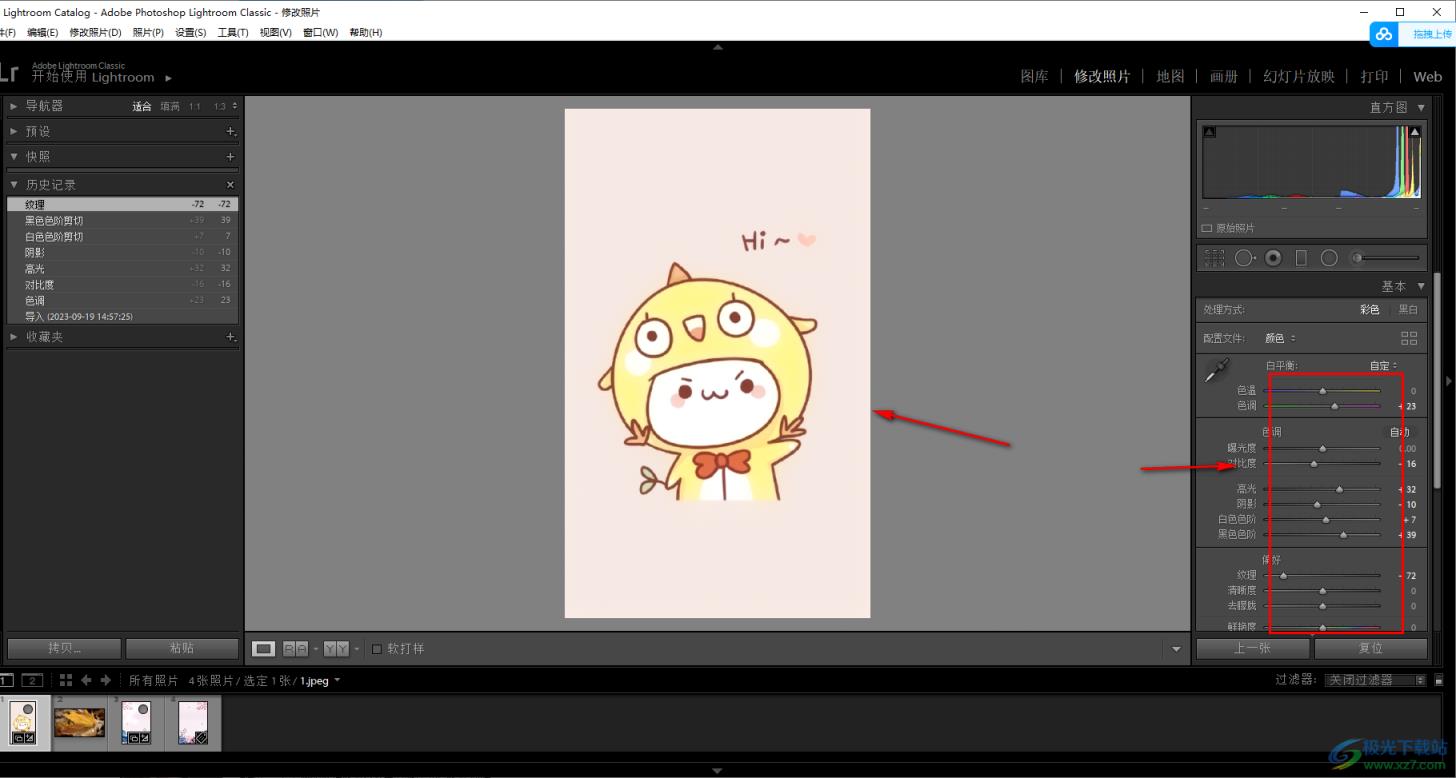This screenshot has width=1456, height=778.
Task: Create a new snapshot with plus icon
Action: [230, 156]
